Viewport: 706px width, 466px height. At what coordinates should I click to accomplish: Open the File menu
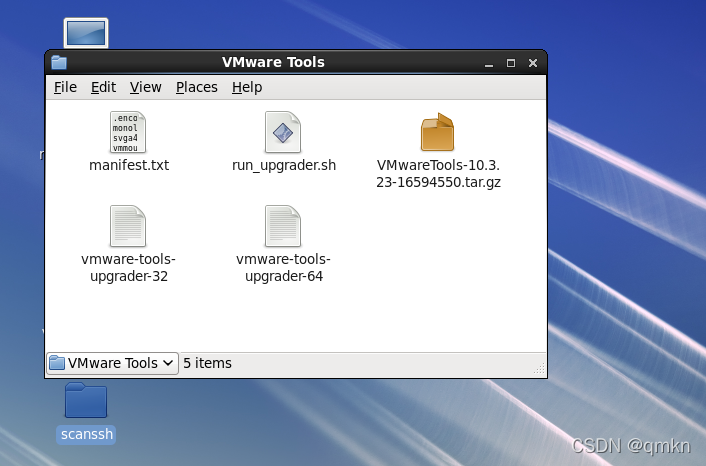click(x=65, y=87)
